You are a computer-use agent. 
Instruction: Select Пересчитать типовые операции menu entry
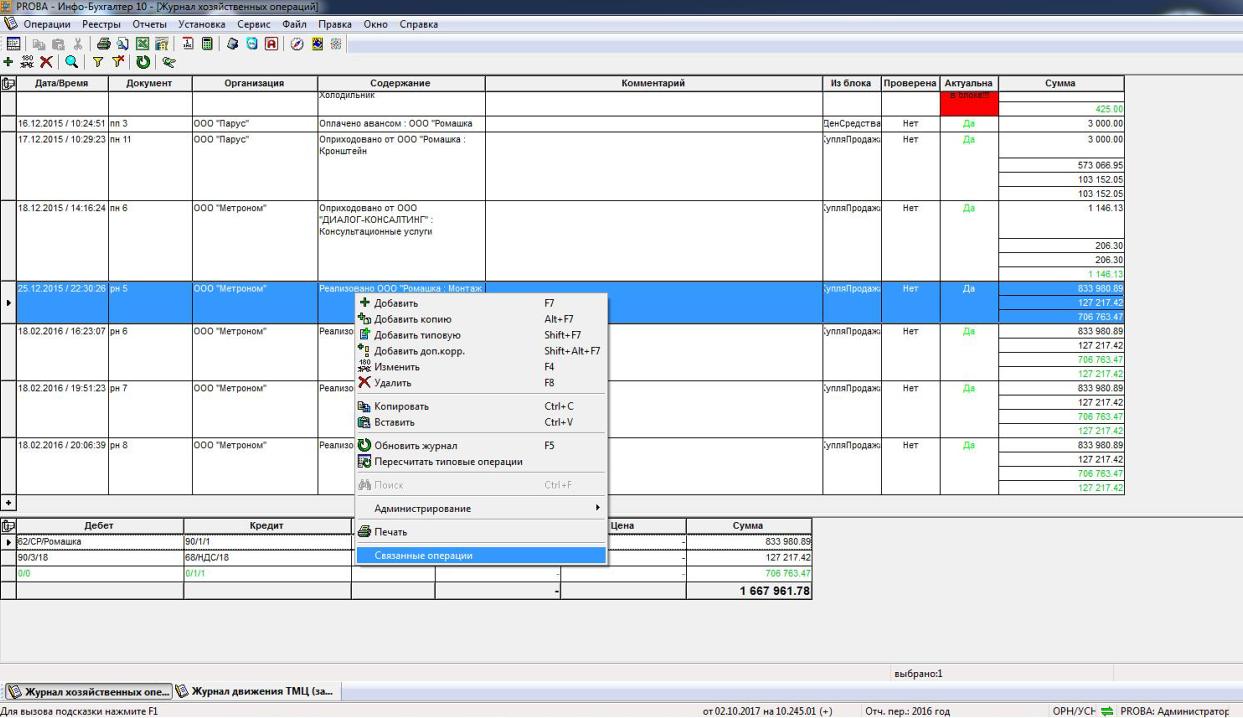(x=481, y=461)
